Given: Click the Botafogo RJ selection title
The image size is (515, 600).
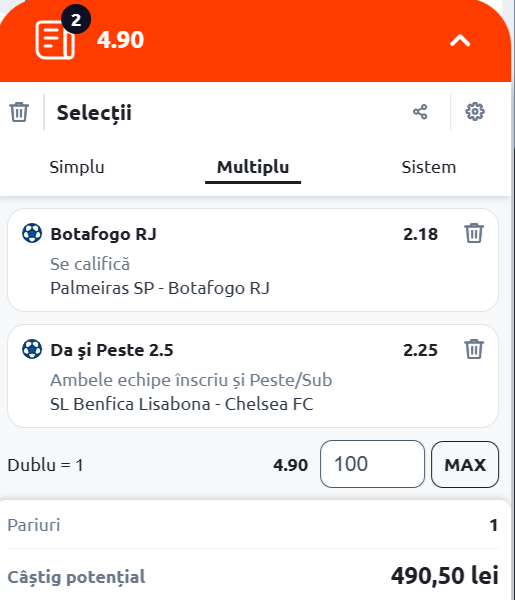Looking at the screenshot, I should (x=103, y=234).
